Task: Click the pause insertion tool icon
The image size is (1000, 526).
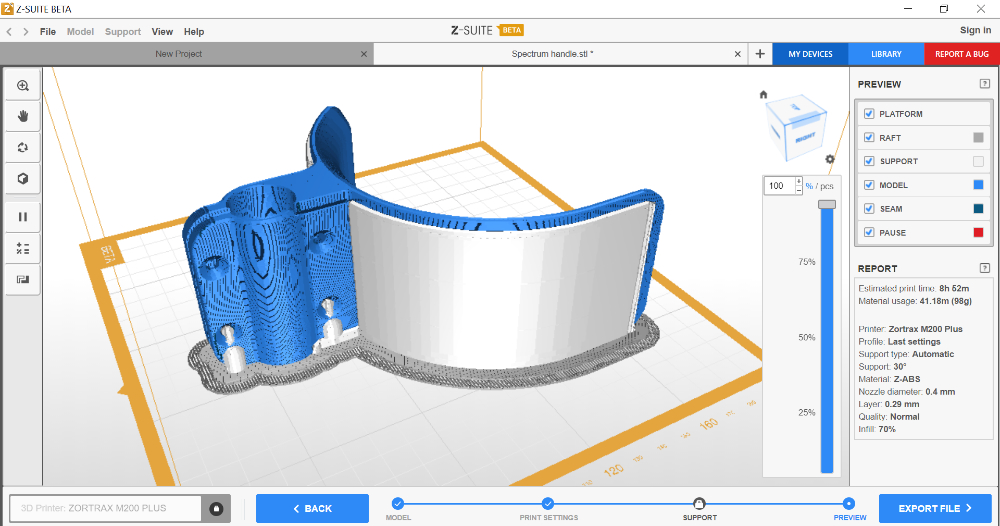Action: point(23,217)
